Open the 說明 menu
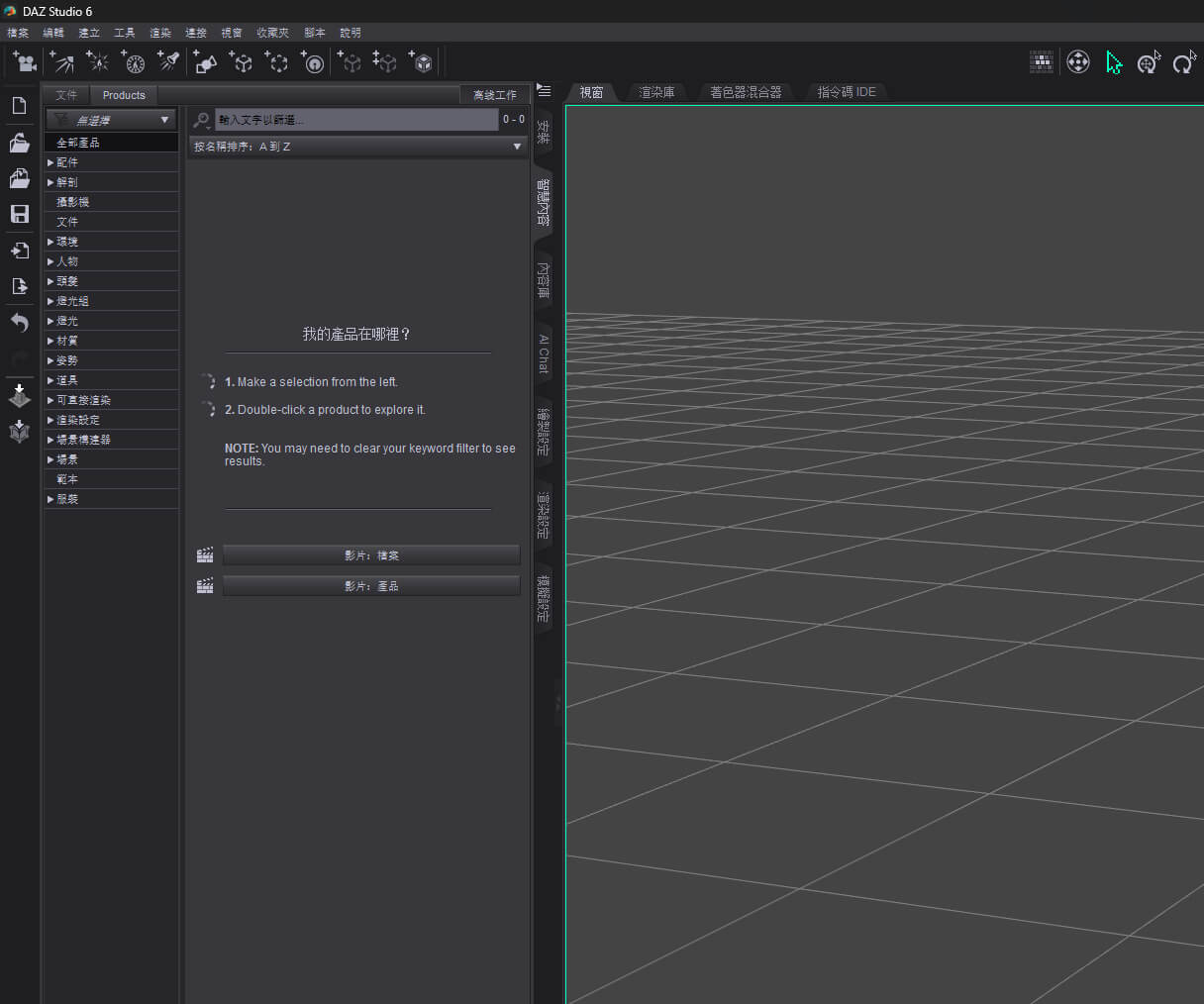This screenshot has height=1004, width=1204. click(x=351, y=33)
